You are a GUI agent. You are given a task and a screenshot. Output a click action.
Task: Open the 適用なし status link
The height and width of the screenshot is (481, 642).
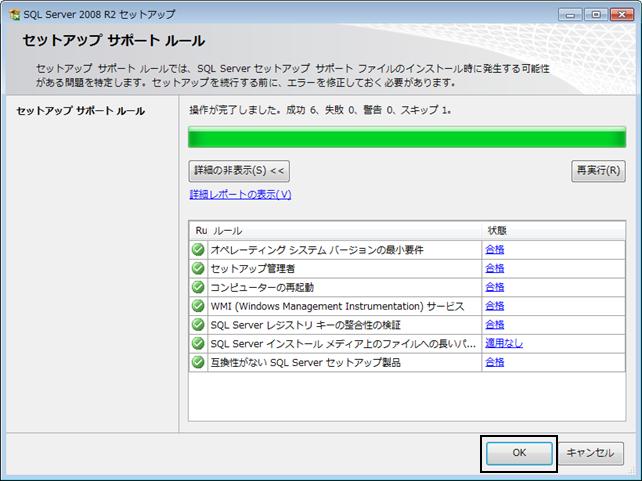(504, 343)
